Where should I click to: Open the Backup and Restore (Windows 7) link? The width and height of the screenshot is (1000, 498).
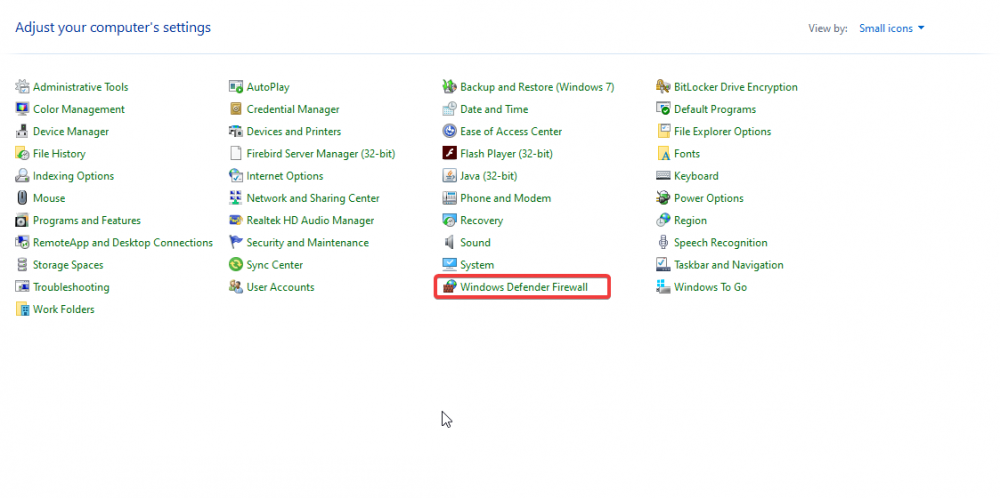(537, 87)
